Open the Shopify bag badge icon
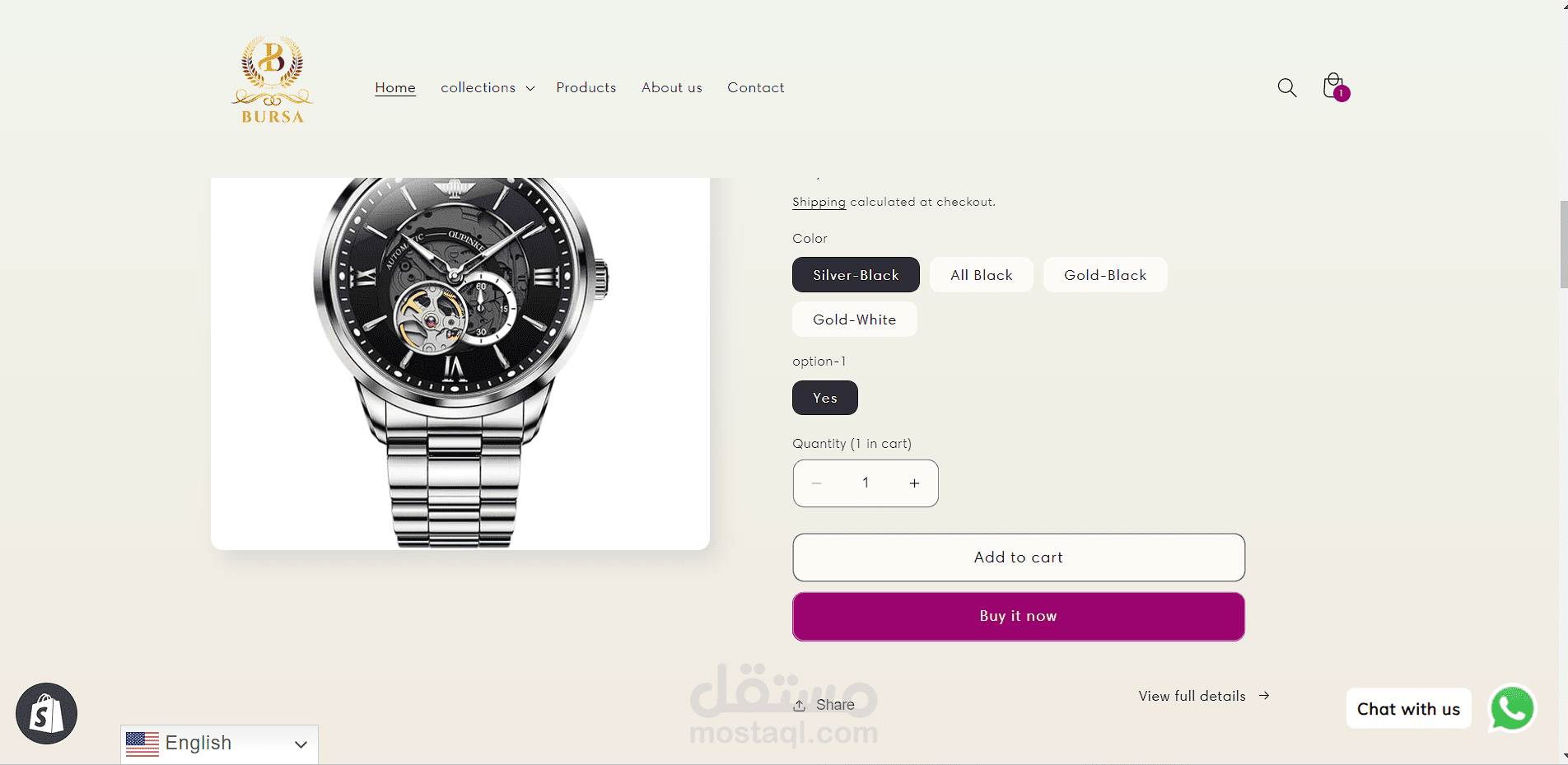The width and height of the screenshot is (1568, 765). 46,713
